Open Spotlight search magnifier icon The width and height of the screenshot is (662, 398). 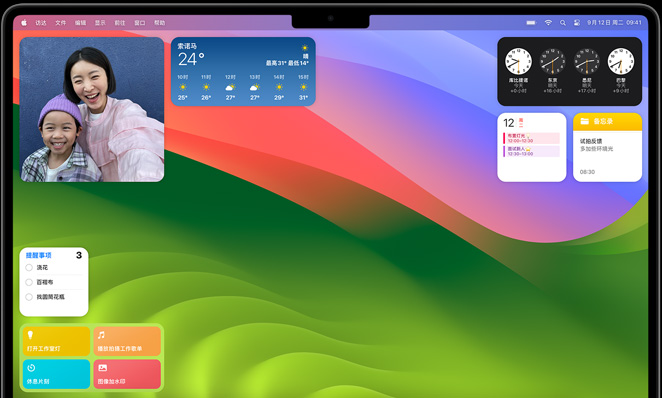tap(563, 23)
